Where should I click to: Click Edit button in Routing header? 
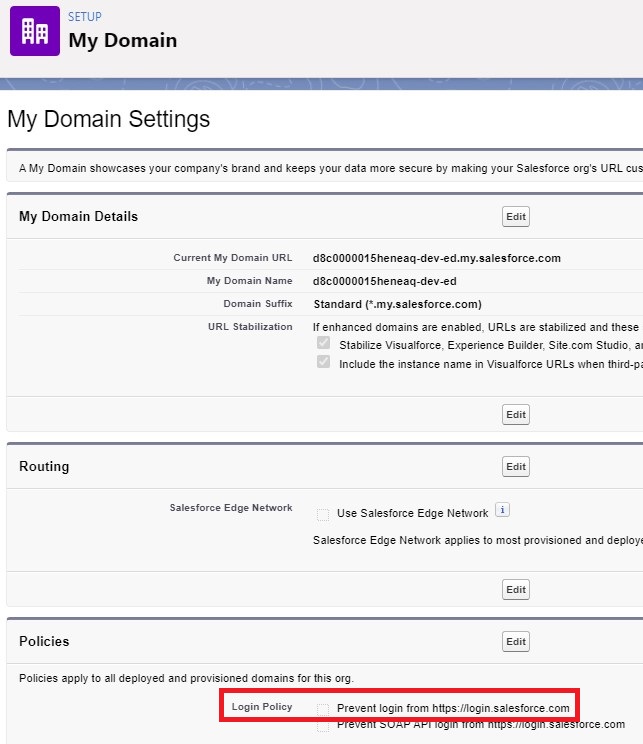coord(516,466)
